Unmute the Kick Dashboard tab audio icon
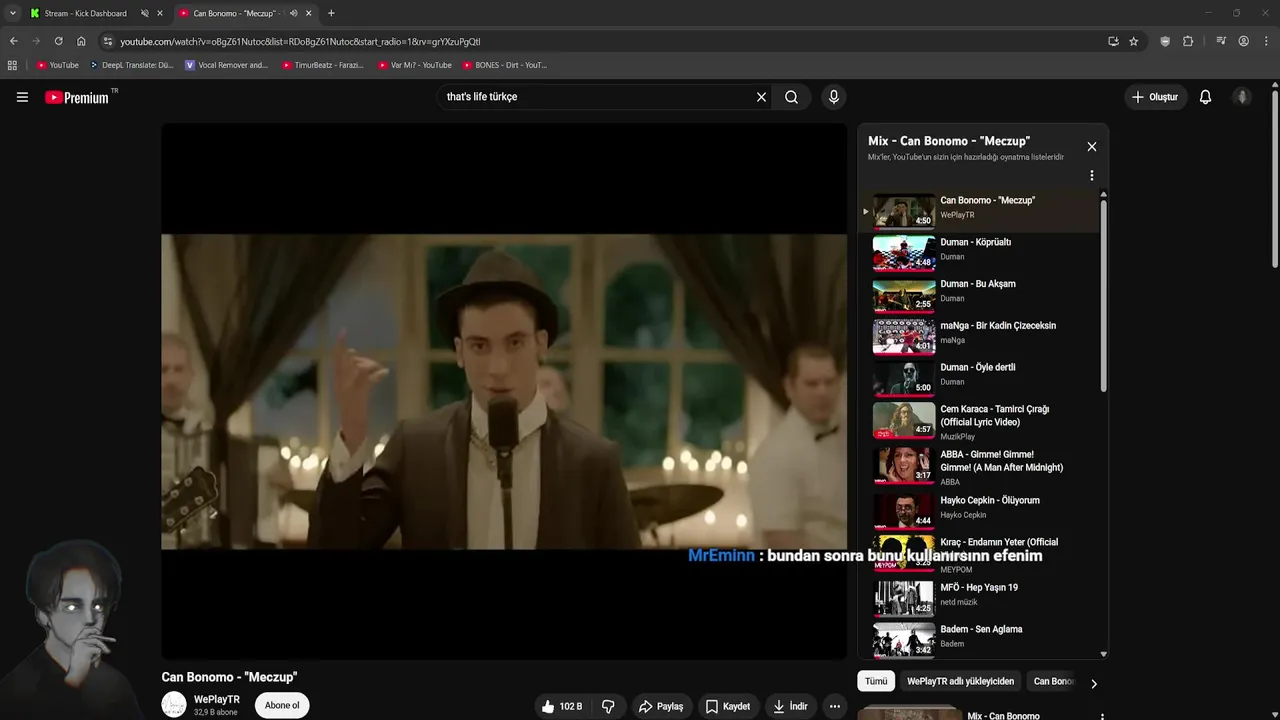This screenshot has height=720, width=1280. pos(144,13)
